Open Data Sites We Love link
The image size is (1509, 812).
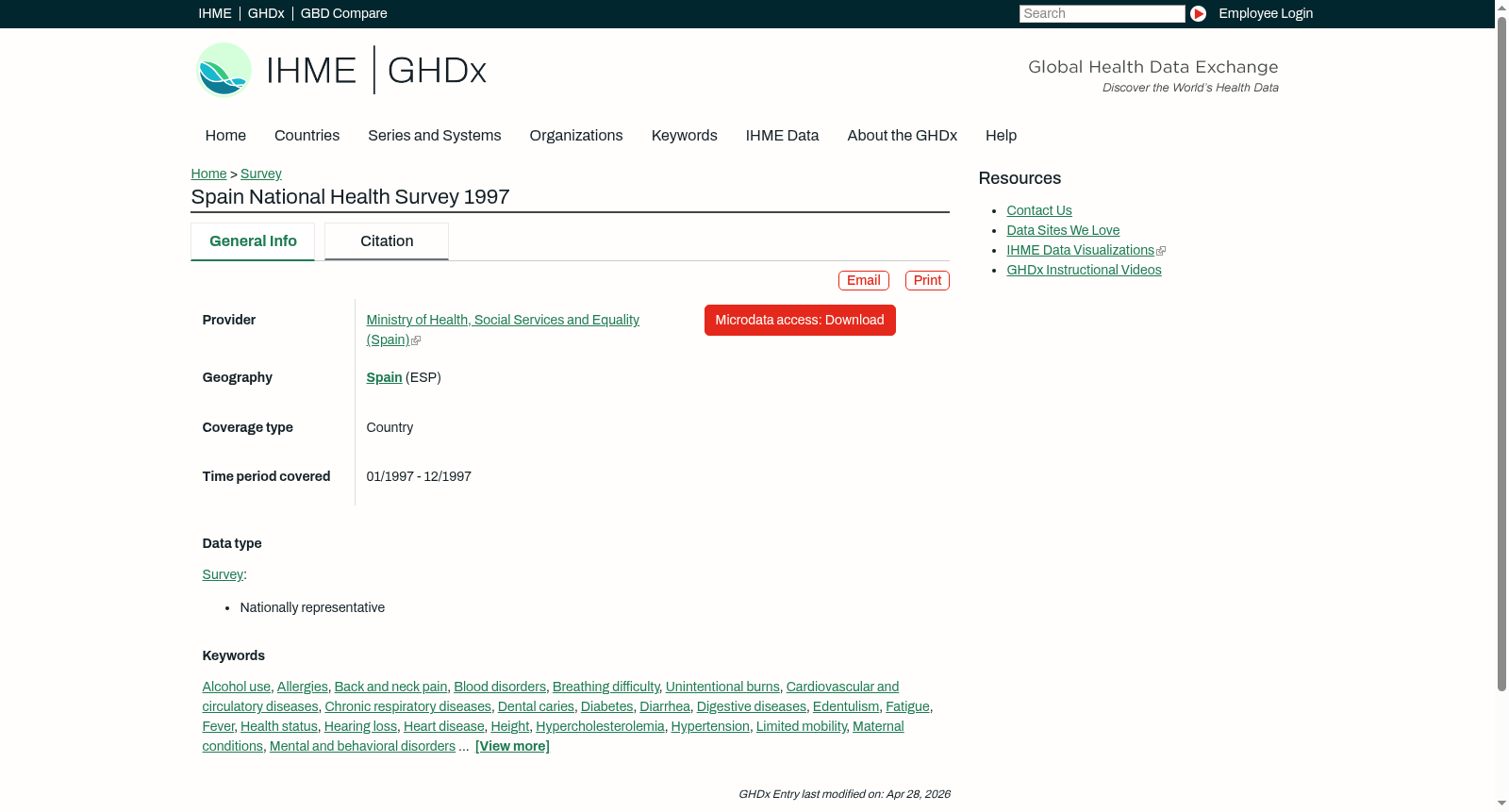(x=1063, y=231)
